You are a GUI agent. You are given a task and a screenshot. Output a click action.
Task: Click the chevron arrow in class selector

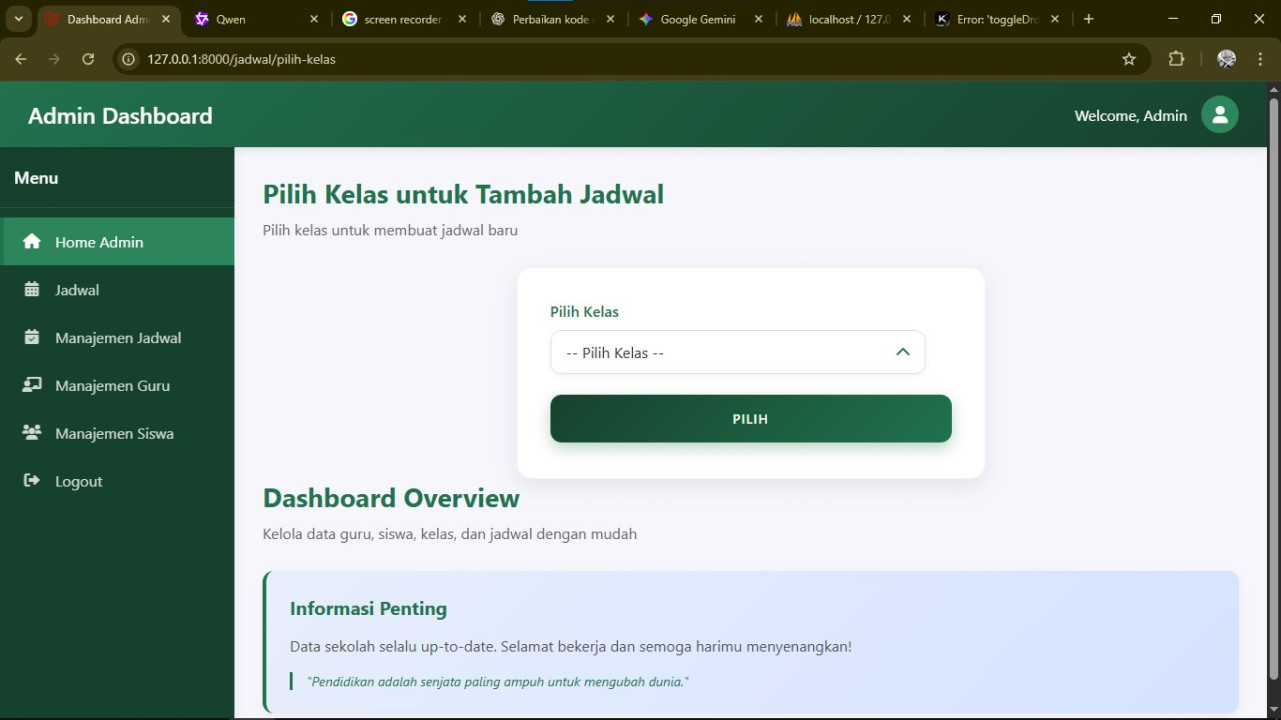tap(902, 352)
